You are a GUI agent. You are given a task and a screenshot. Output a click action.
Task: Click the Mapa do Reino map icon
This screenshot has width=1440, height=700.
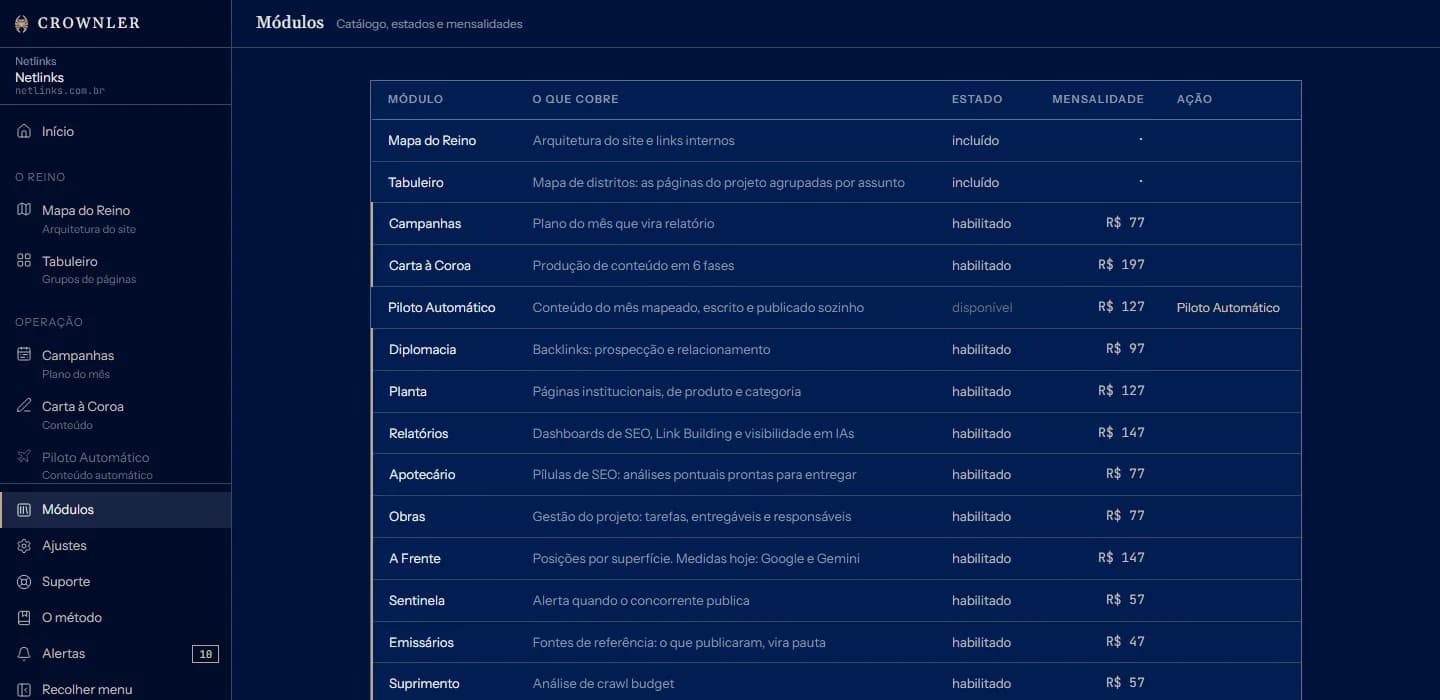click(24, 210)
